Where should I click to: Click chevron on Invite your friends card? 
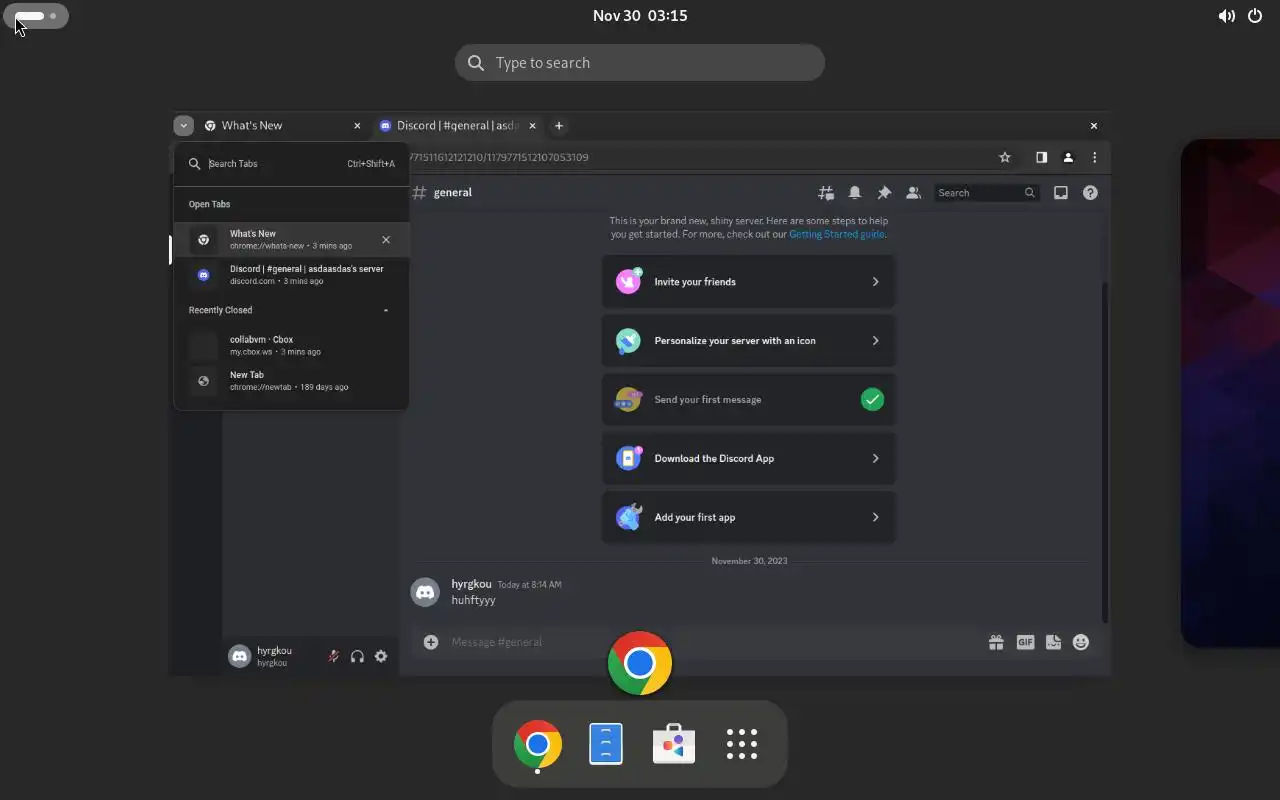(875, 282)
